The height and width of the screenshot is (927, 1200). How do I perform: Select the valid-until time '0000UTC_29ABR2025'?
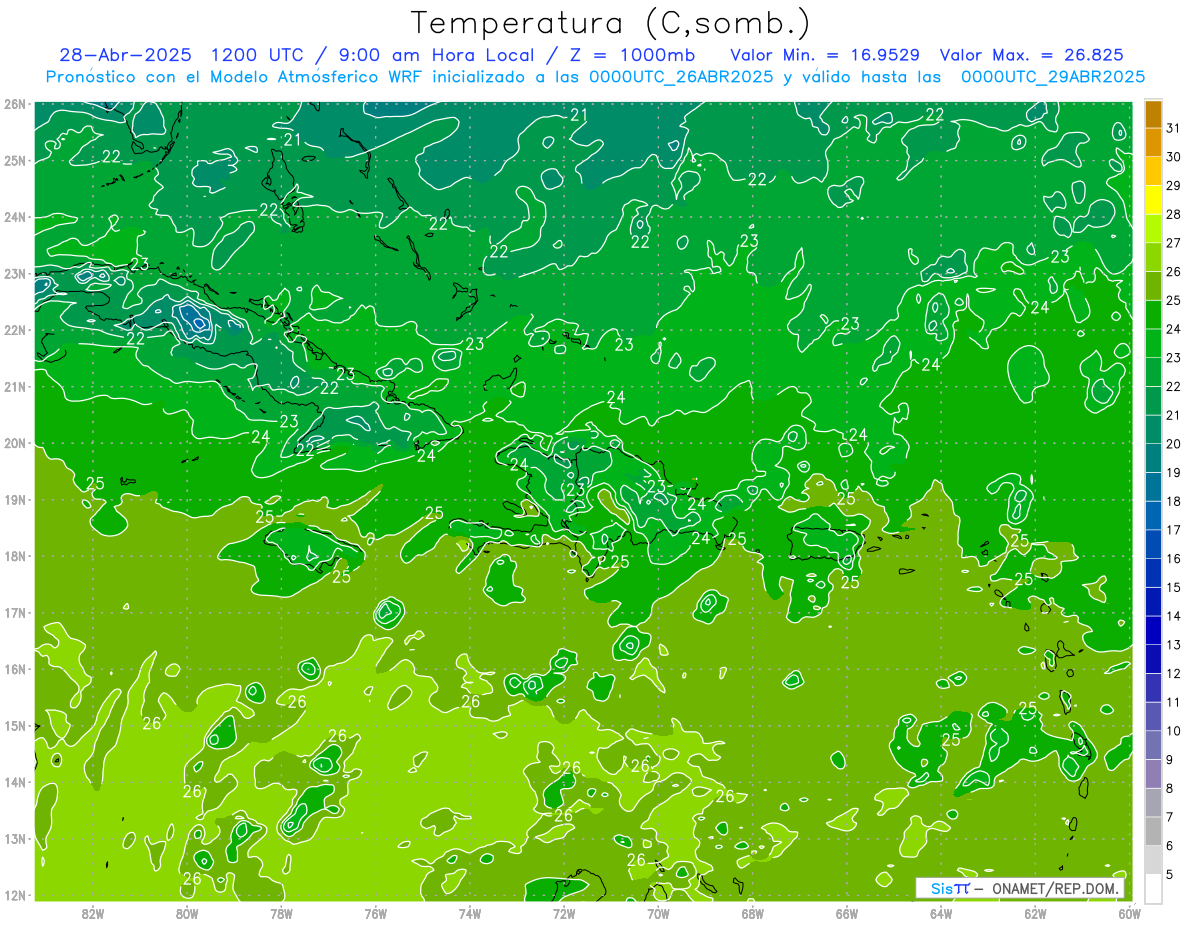point(1053,77)
